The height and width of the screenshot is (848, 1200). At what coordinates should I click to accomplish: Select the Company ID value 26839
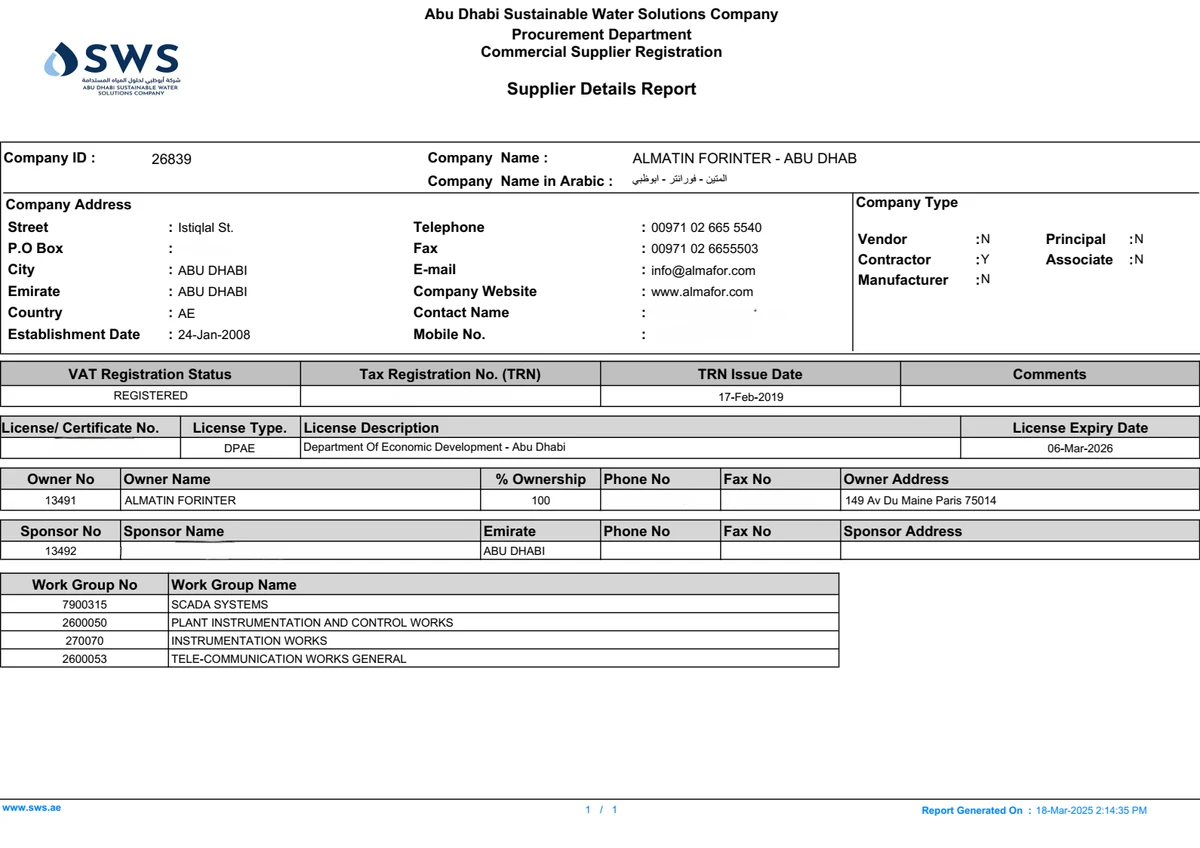(x=171, y=159)
